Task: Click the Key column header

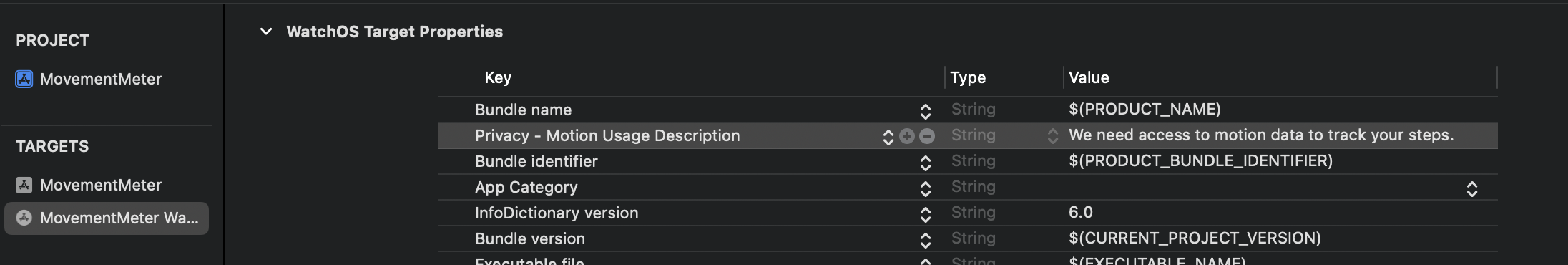Action: tap(498, 77)
